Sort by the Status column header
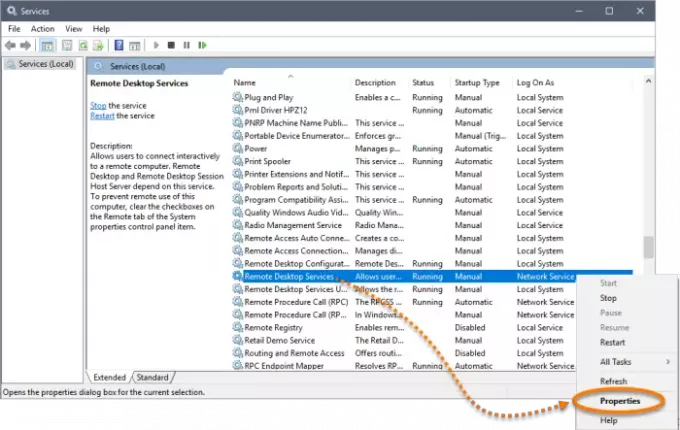Image resolution: width=680 pixels, height=430 pixels. point(423,82)
